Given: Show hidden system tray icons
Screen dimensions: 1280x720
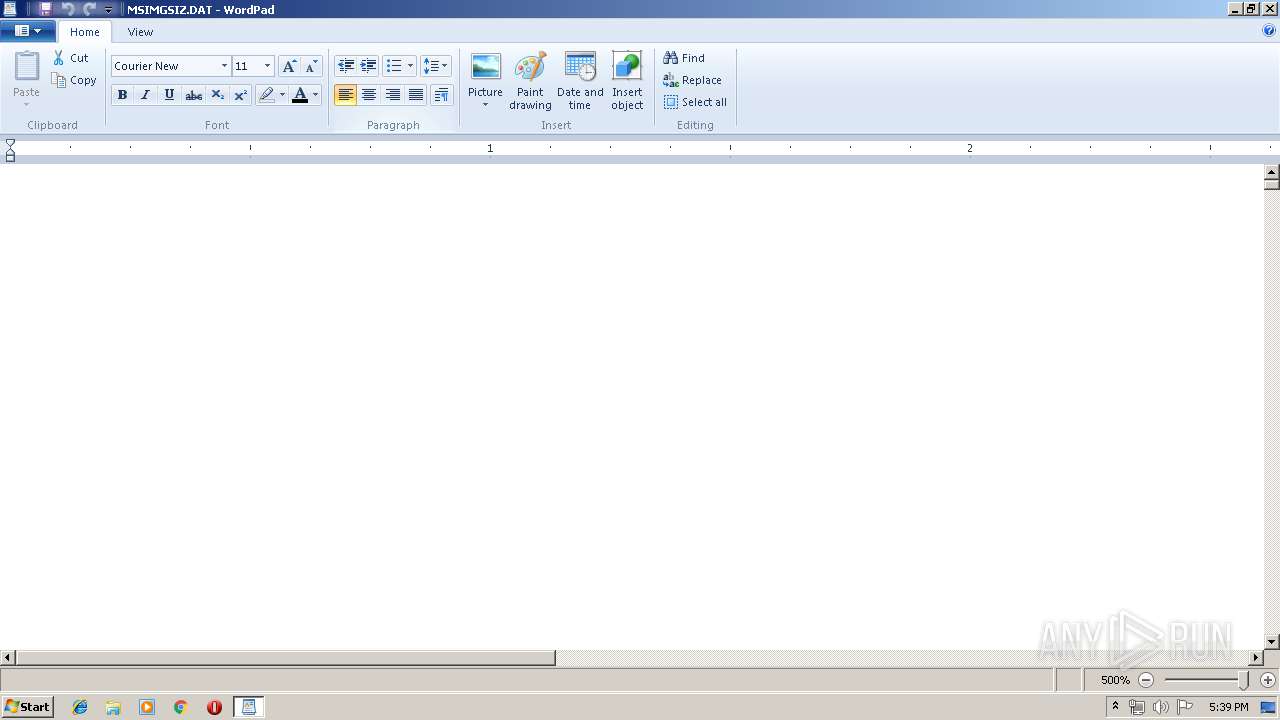Looking at the screenshot, I should (1115, 707).
